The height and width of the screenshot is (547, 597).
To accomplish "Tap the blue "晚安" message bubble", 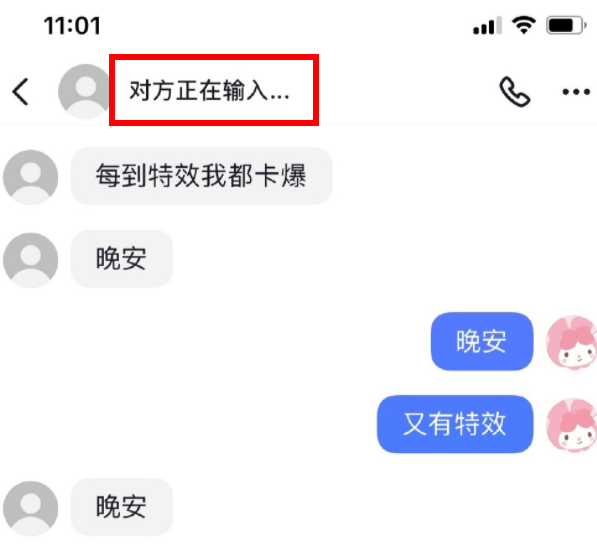I will coord(482,341).
